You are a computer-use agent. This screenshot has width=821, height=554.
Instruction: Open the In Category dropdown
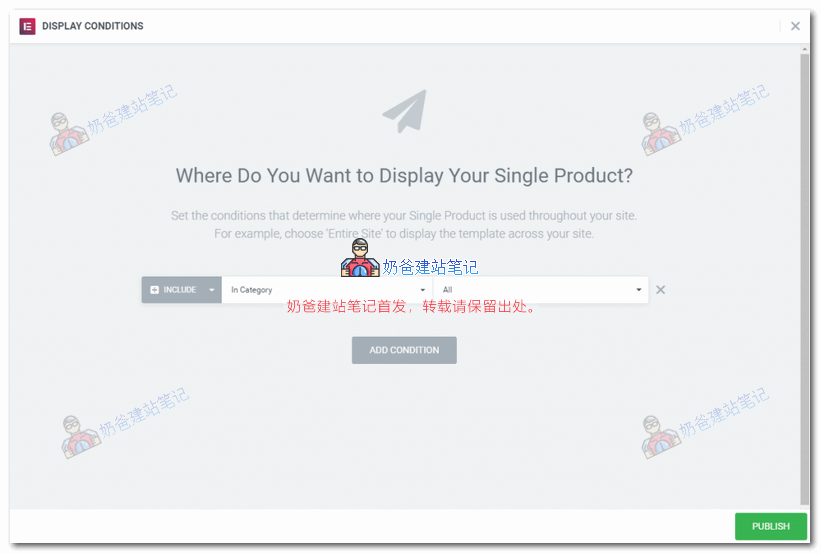327,290
